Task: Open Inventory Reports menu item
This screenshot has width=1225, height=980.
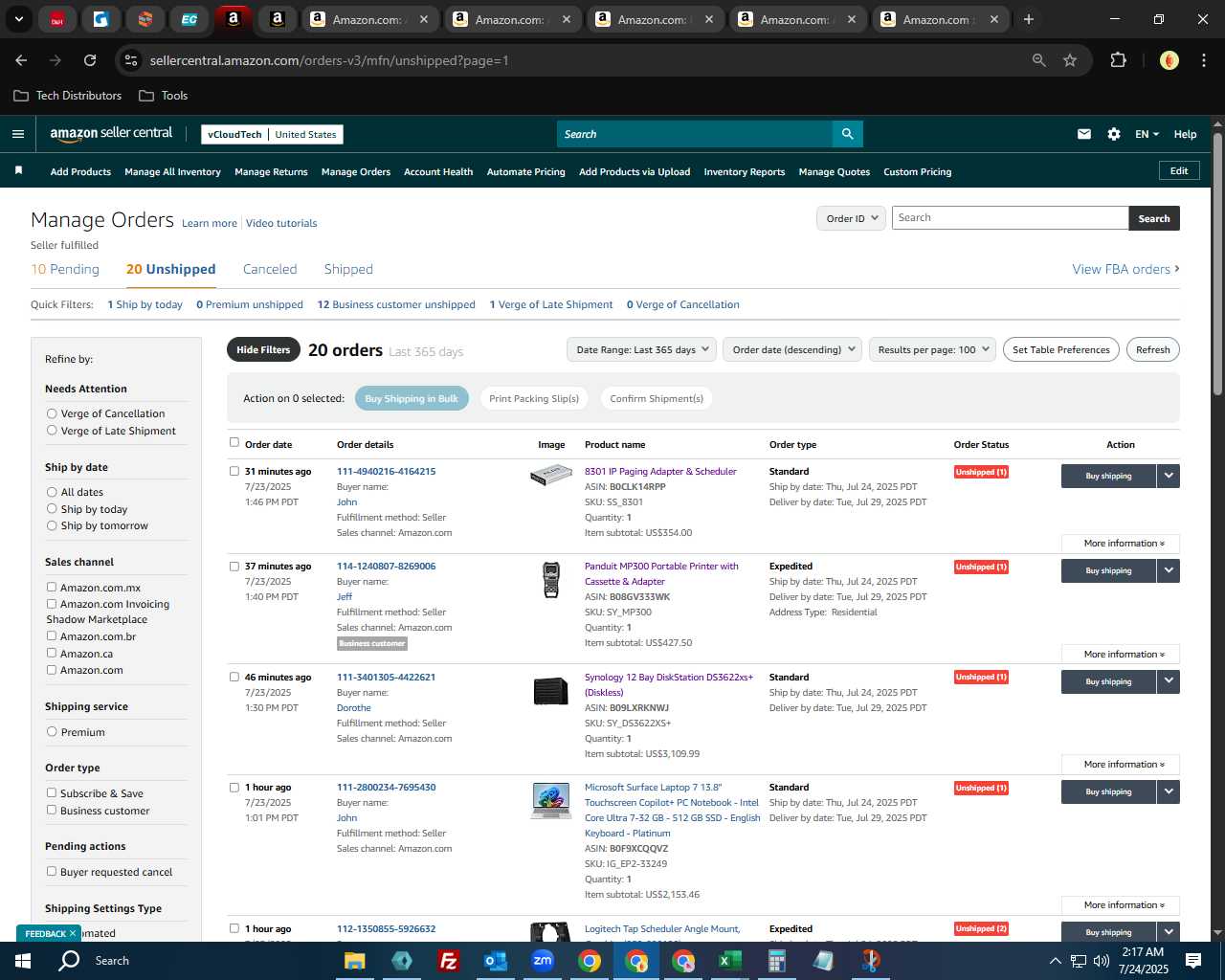Action: [745, 172]
